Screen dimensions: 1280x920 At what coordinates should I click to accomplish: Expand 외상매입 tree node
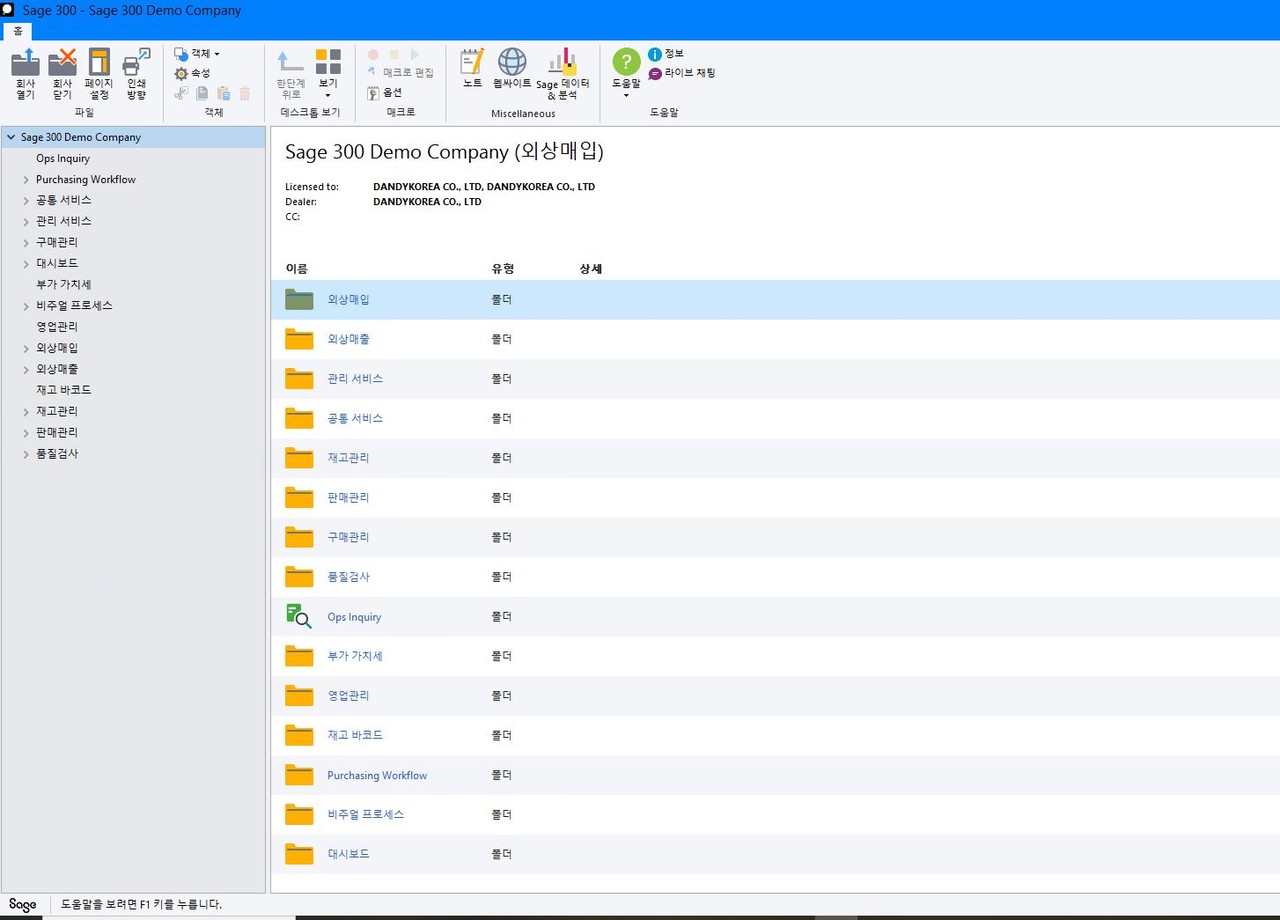(x=26, y=349)
